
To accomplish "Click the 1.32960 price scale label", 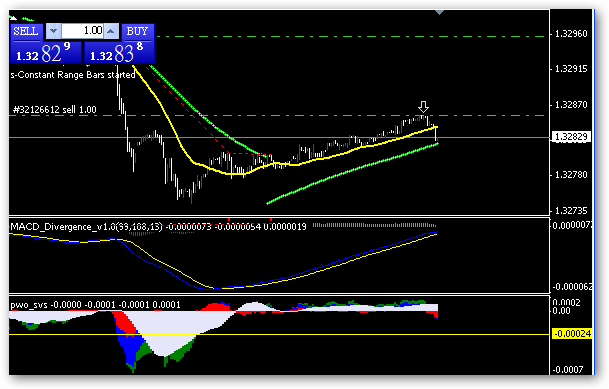I will [x=571, y=34].
